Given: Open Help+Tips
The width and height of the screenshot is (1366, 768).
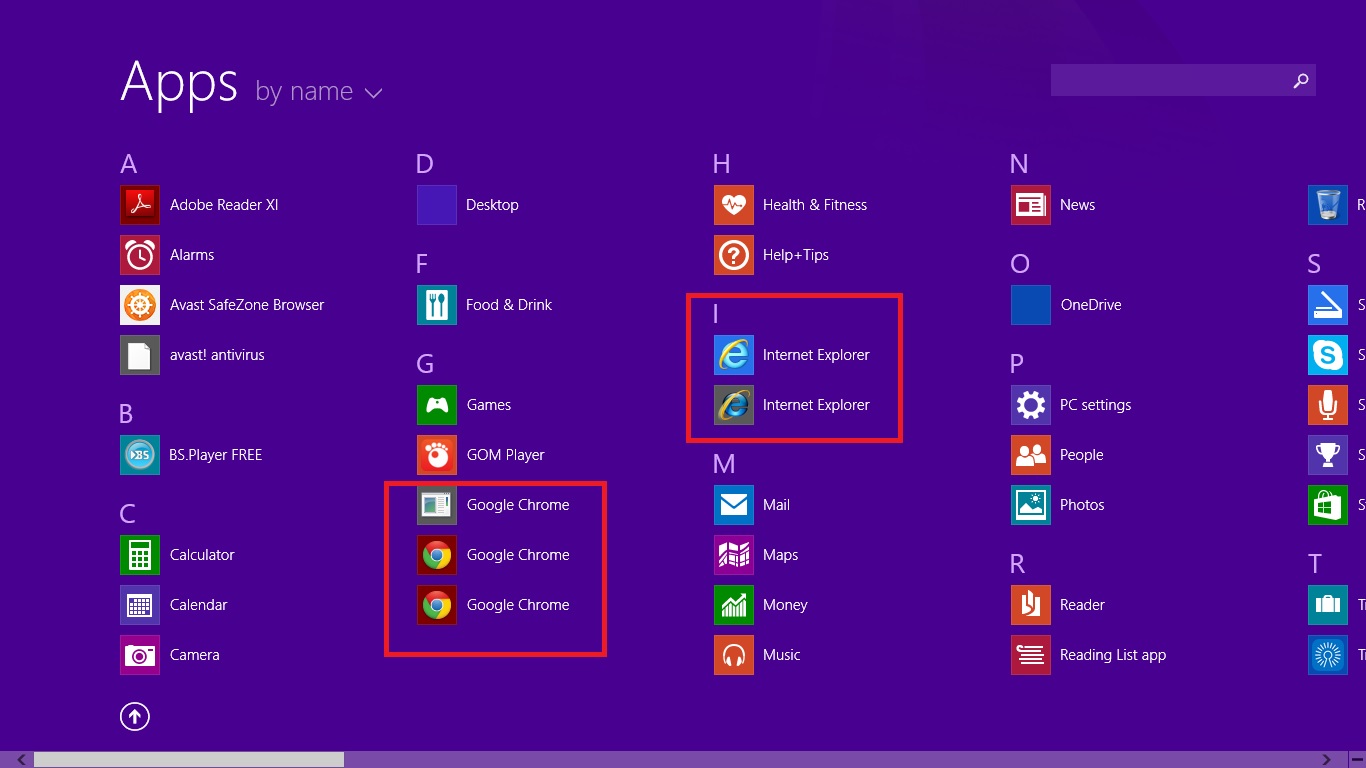Looking at the screenshot, I should (771, 255).
